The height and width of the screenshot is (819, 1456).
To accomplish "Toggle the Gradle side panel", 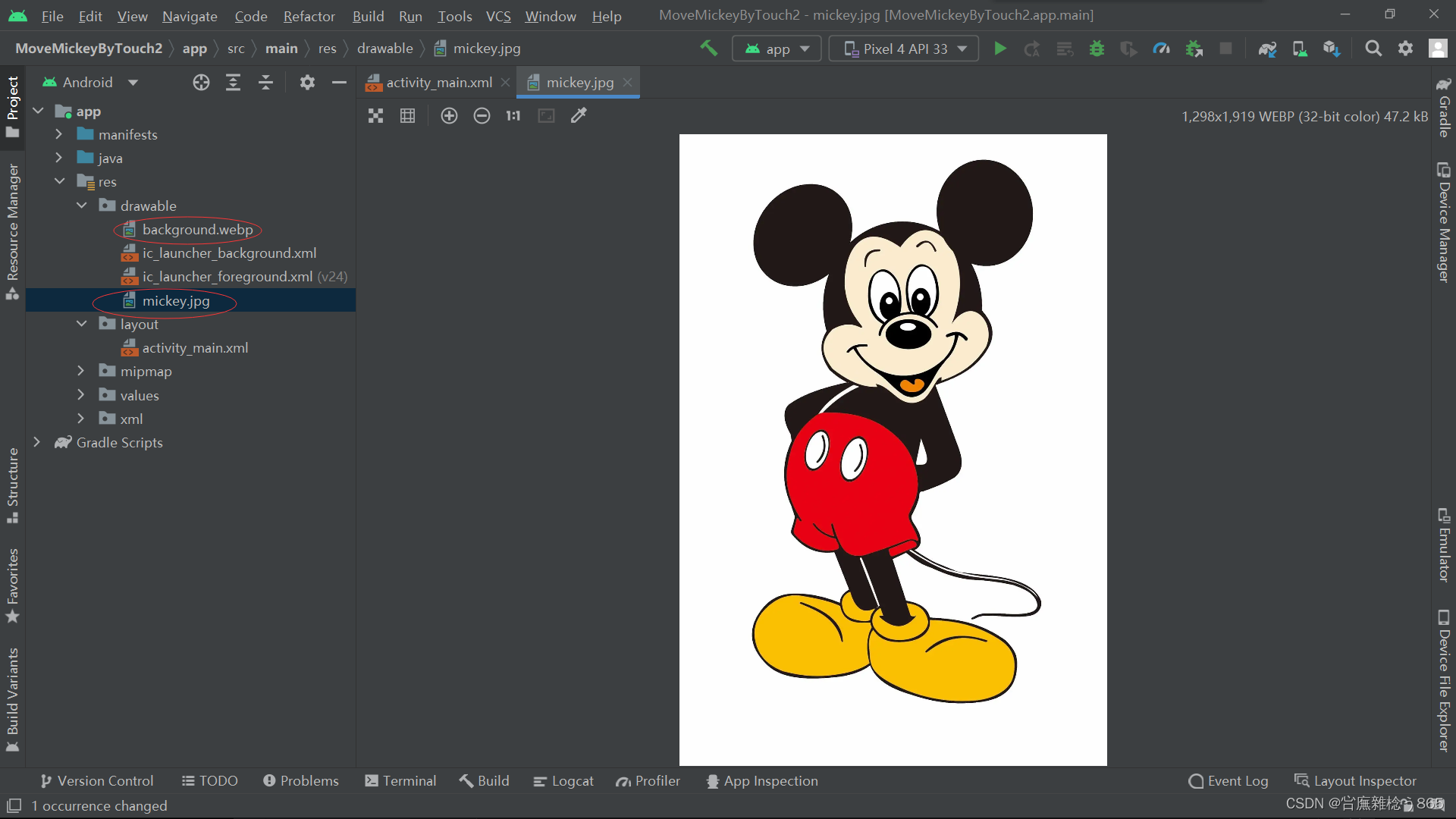I will [1444, 106].
